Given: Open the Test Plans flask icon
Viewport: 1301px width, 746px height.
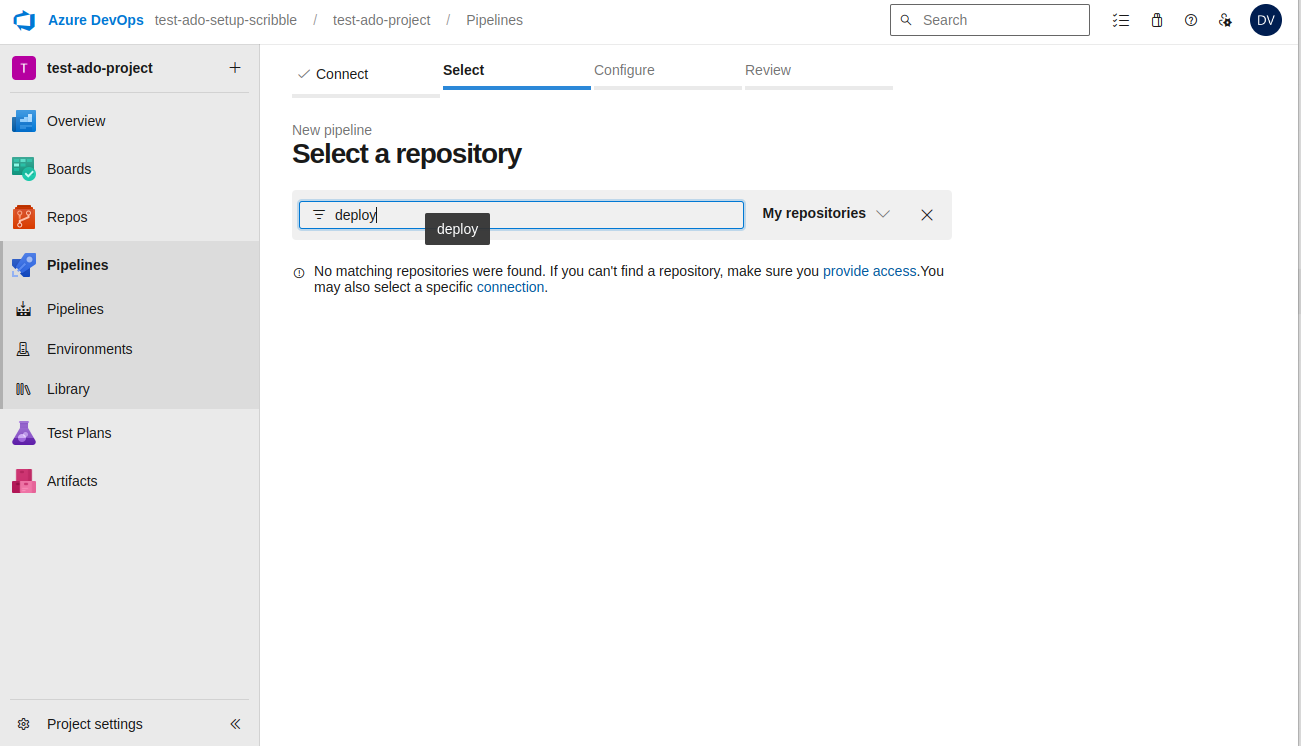Looking at the screenshot, I should tap(24, 433).
